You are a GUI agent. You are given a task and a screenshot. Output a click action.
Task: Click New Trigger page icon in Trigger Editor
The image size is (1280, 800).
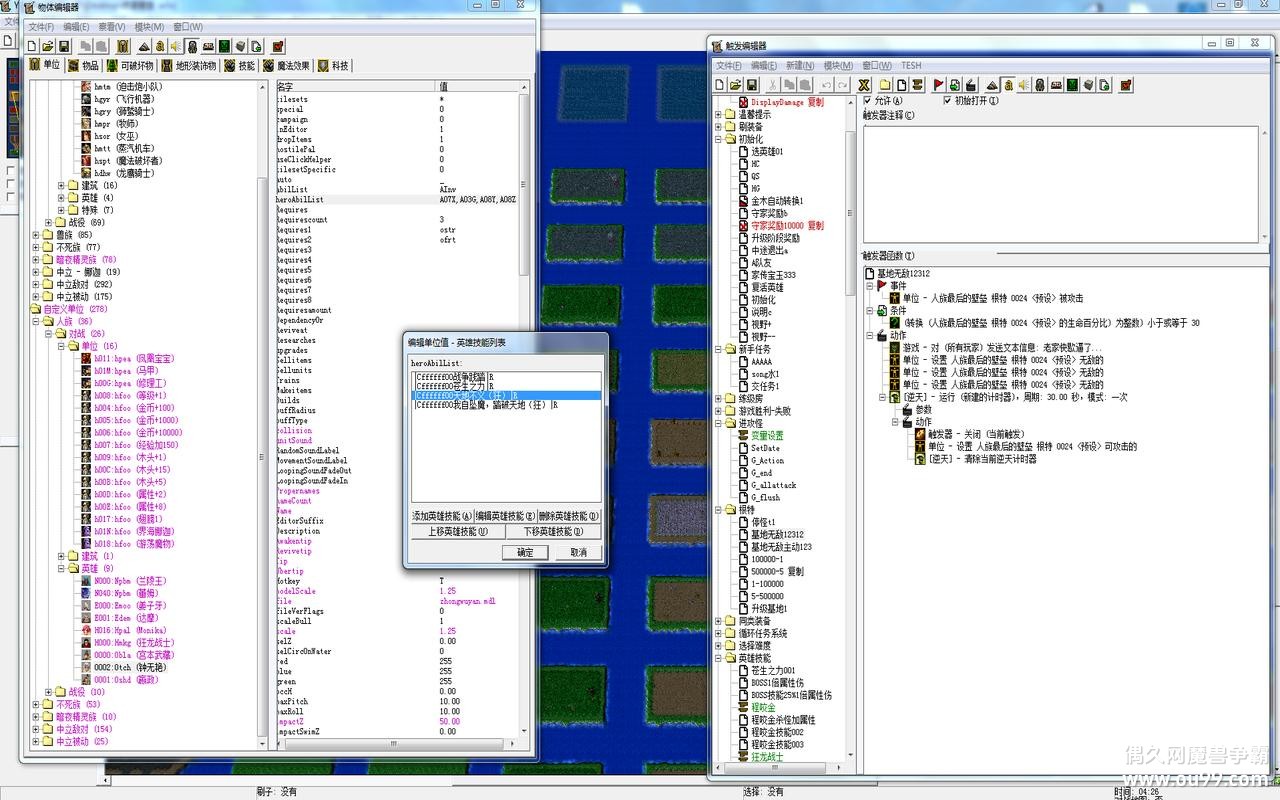tap(901, 85)
